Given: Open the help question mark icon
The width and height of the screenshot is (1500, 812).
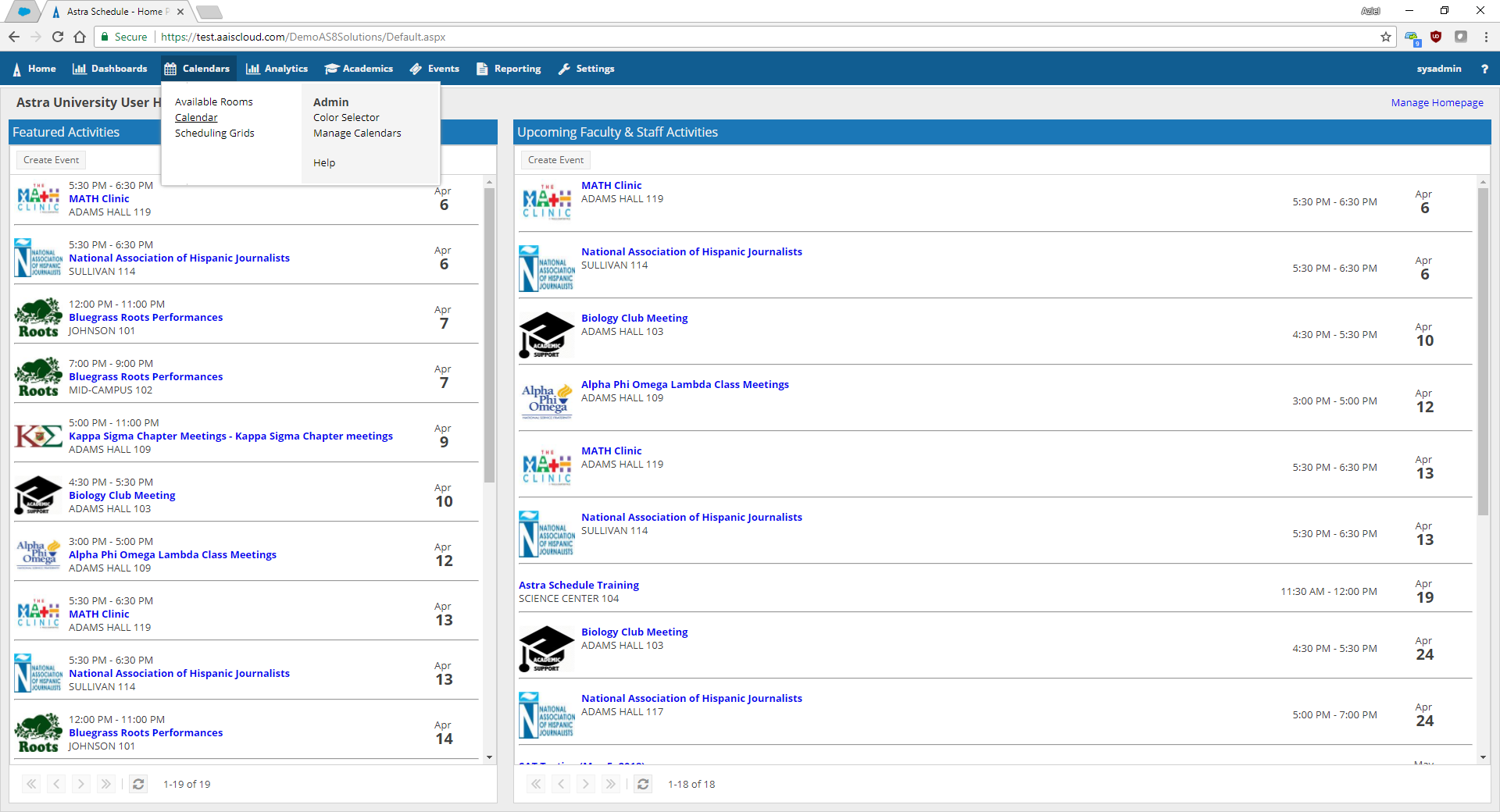Looking at the screenshot, I should pos(1484,69).
